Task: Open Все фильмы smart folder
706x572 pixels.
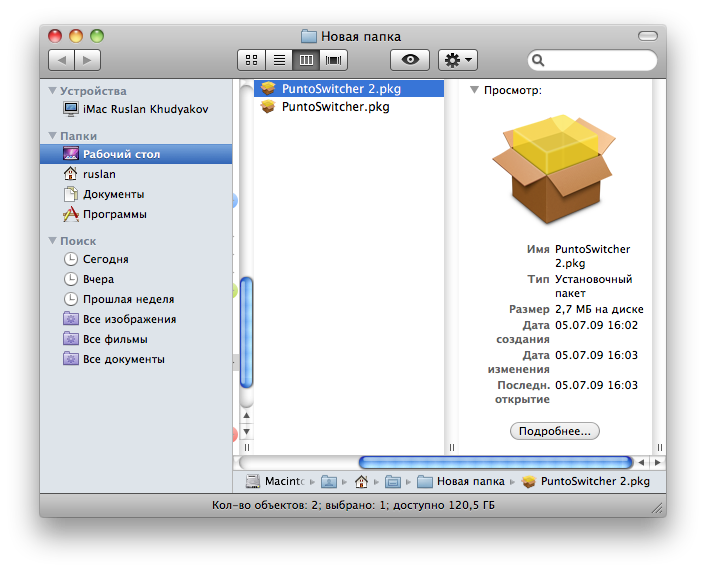Action: click(x=136, y=339)
